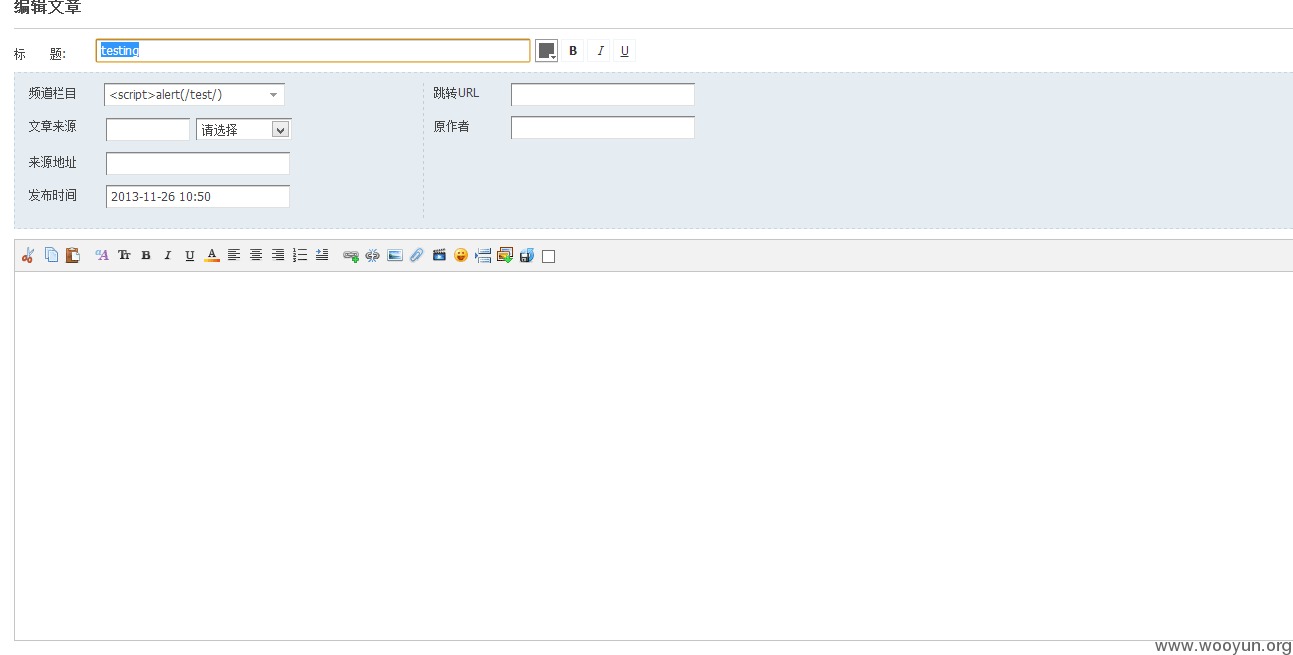Open the font family icon
The image size is (1293, 655).
tap(102, 255)
